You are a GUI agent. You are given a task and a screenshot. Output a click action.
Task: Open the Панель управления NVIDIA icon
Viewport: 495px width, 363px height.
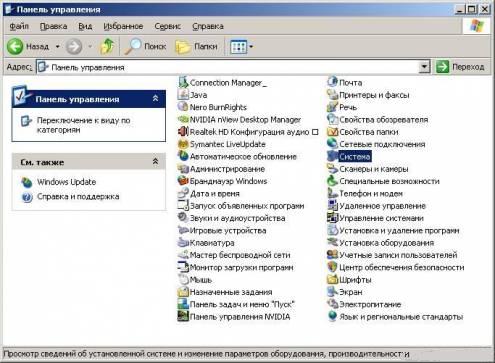point(234,317)
